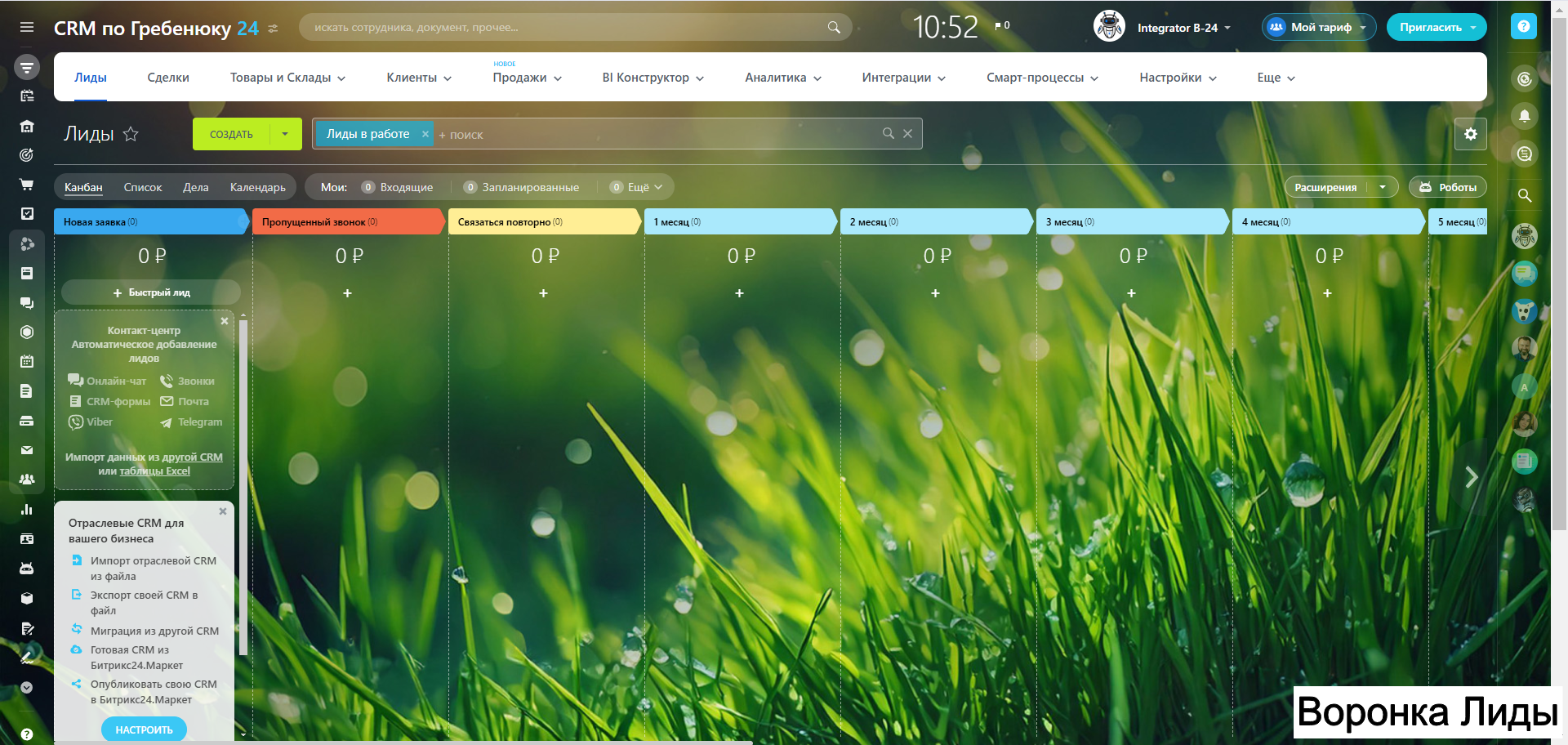Expand Товары и Склады menu
Image resolution: width=1568 pixels, height=745 pixels.
tap(287, 78)
